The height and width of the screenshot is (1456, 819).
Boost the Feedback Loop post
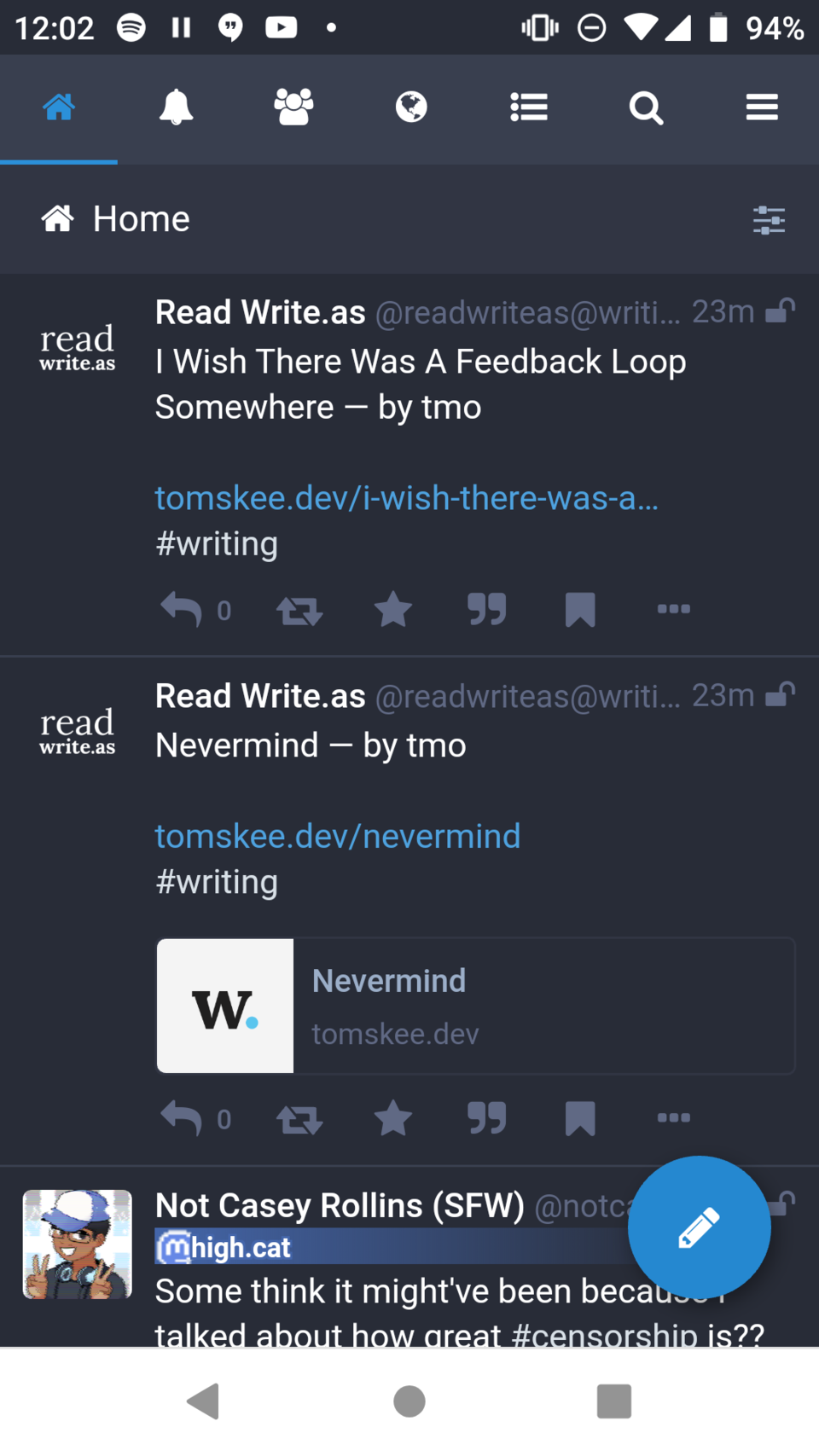tap(299, 610)
